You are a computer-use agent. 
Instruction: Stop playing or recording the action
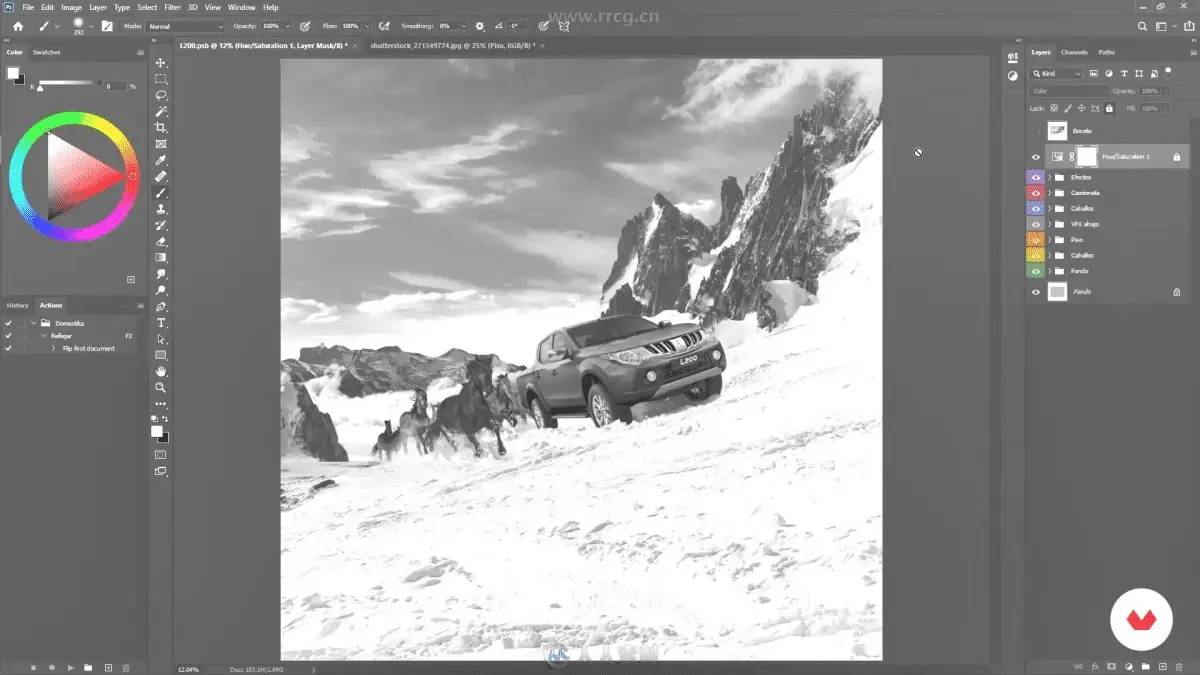(x=33, y=667)
